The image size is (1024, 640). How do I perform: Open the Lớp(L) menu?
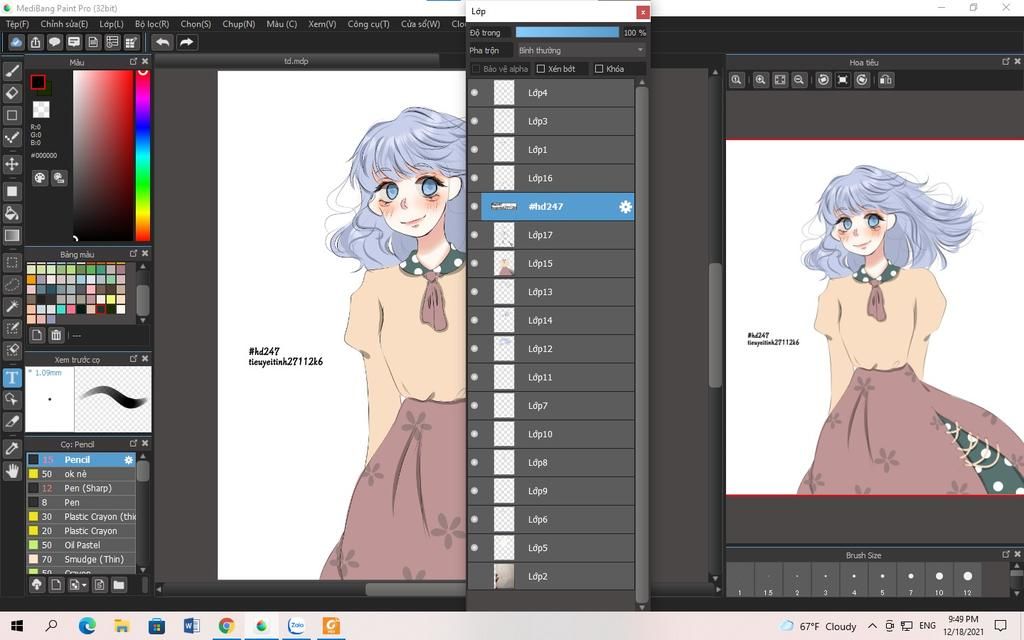tap(112, 24)
